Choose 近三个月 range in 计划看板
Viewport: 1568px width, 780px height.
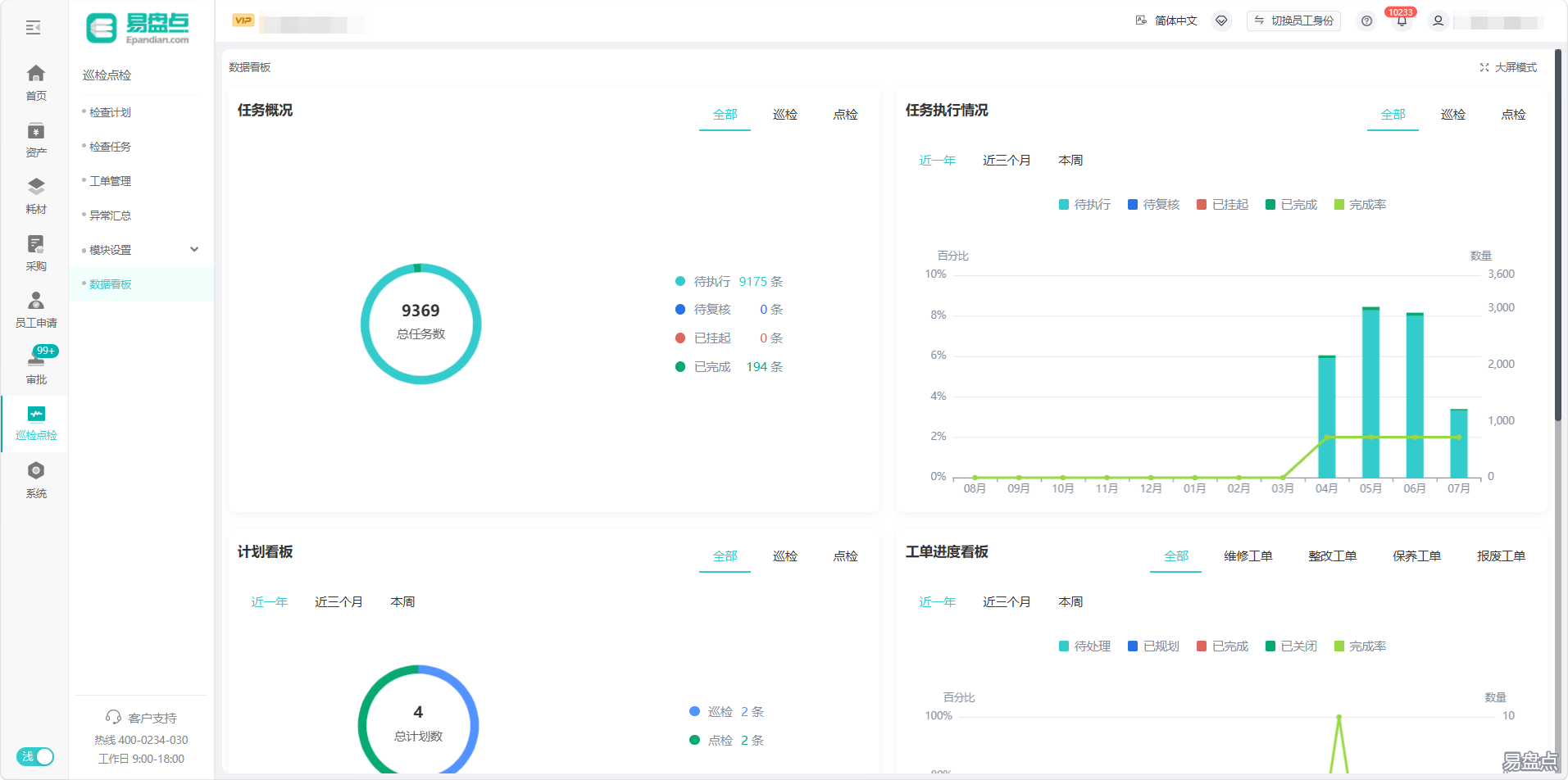[x=339, y=602]
